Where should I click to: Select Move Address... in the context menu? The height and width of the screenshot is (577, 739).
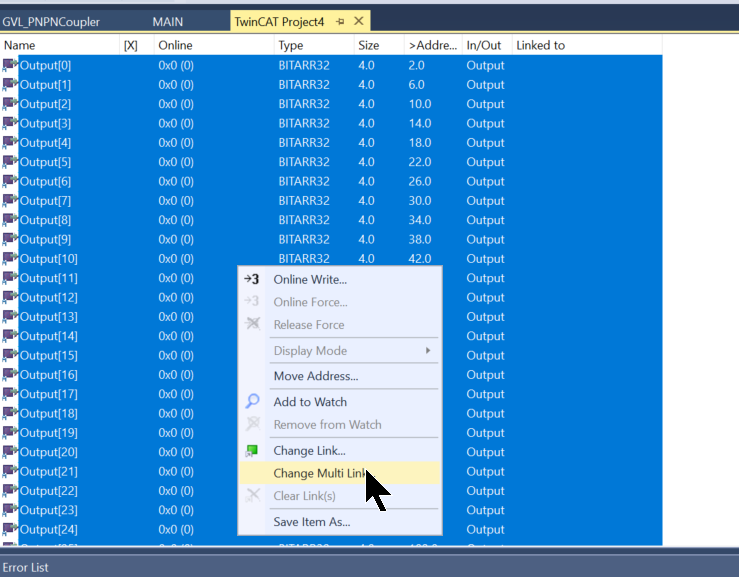[316, 376]
